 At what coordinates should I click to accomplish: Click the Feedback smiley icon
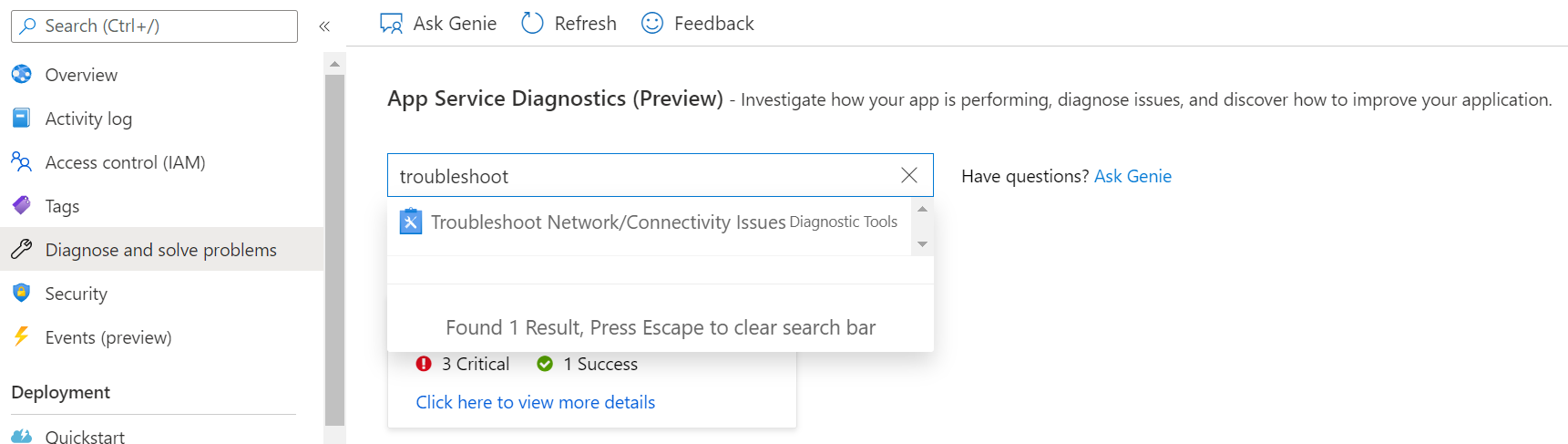pyautogui.click(x=652, y=24)
